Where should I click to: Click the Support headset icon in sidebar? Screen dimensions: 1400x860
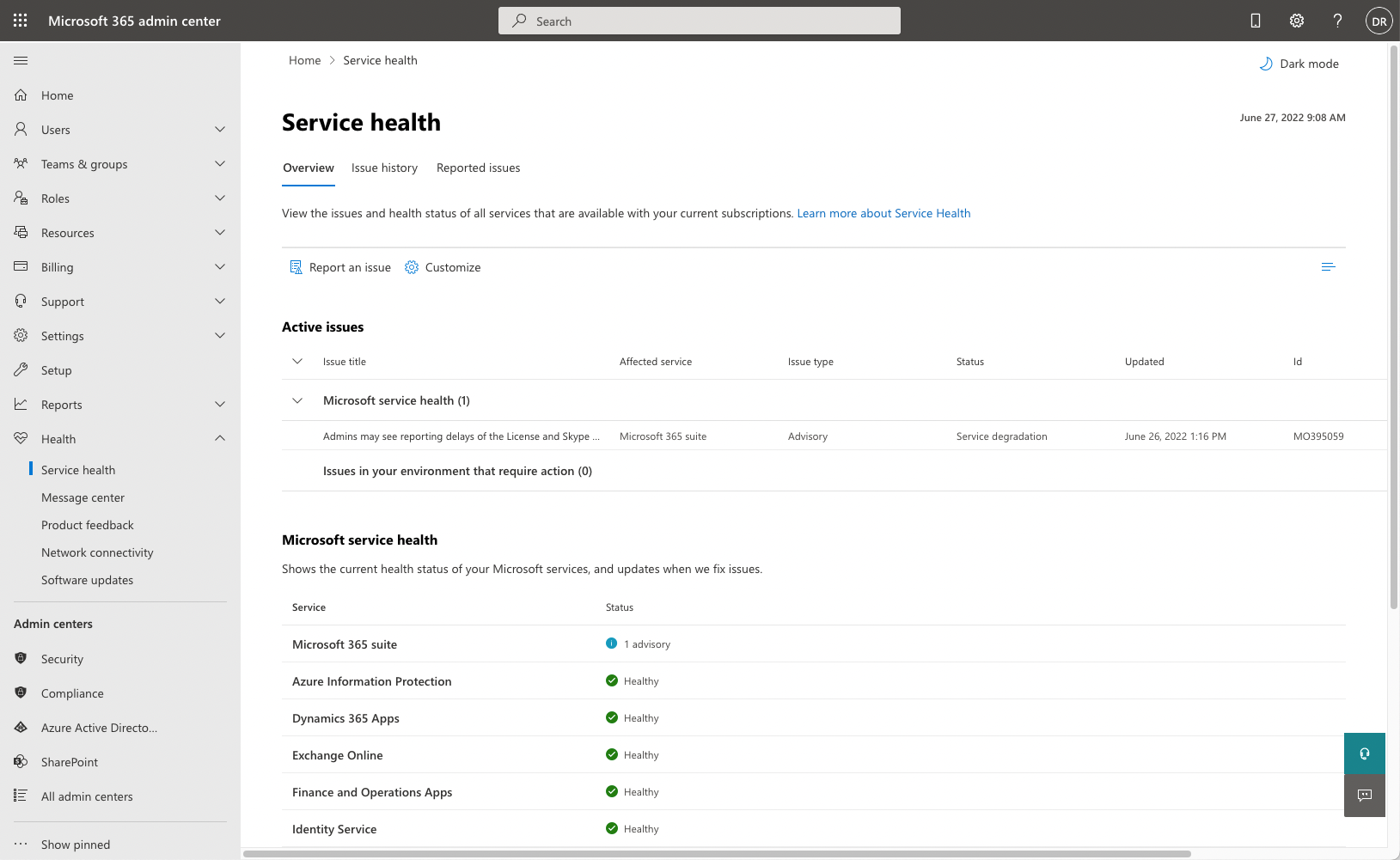click(x=21, y=301)
